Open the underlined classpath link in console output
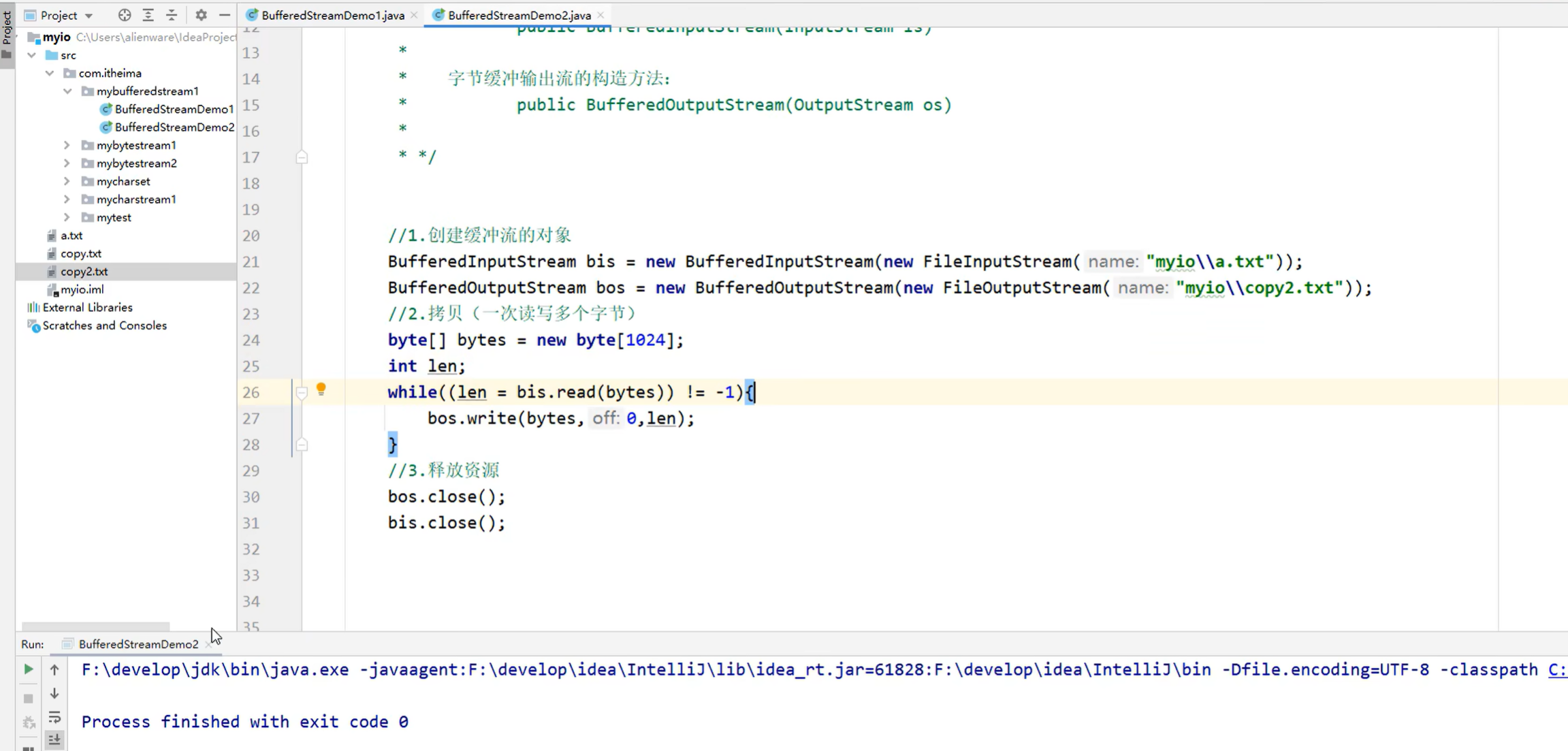The width and height of the screenshot is (1568, 751). [1558, 669]
